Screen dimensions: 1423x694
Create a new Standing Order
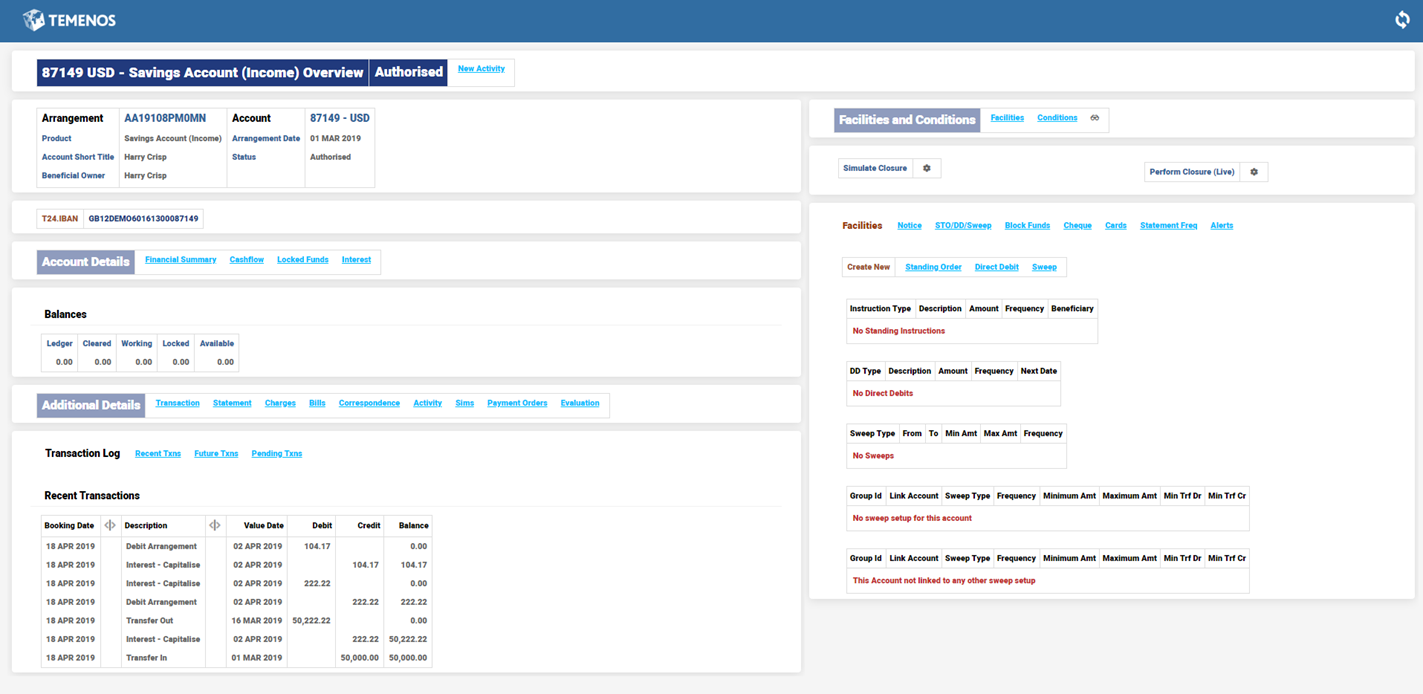[x=933, y=267]
